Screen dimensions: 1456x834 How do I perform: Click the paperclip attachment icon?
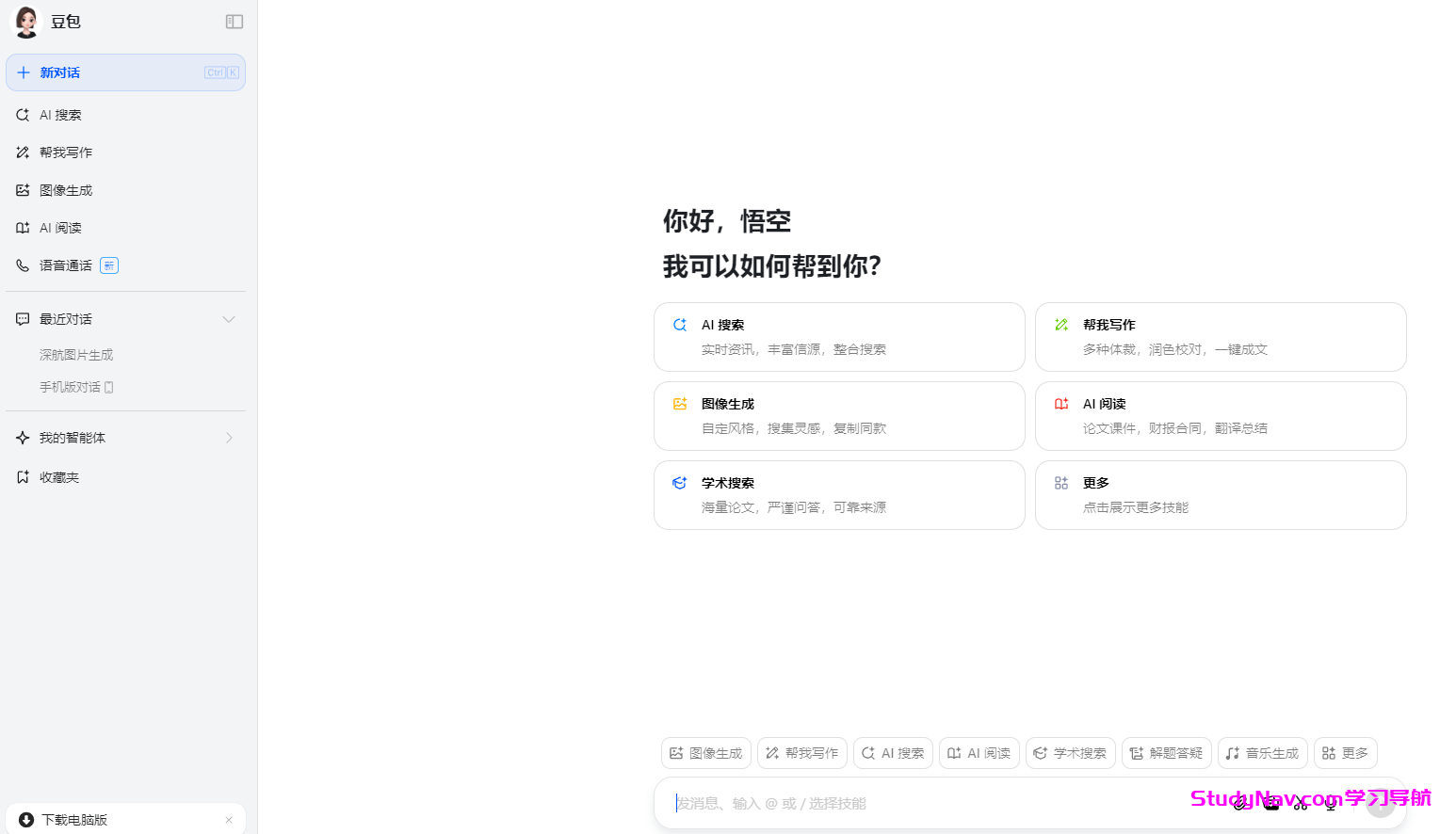1241,803
